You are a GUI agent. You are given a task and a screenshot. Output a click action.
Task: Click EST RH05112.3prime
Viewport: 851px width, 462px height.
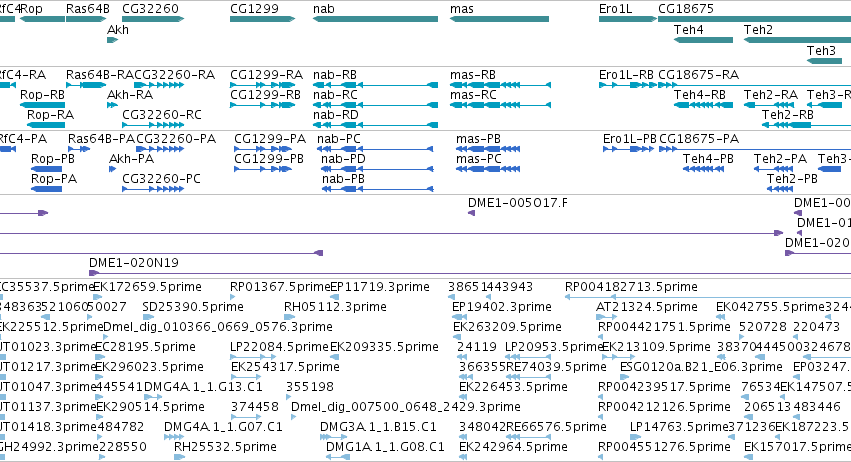tap(290, 317)
